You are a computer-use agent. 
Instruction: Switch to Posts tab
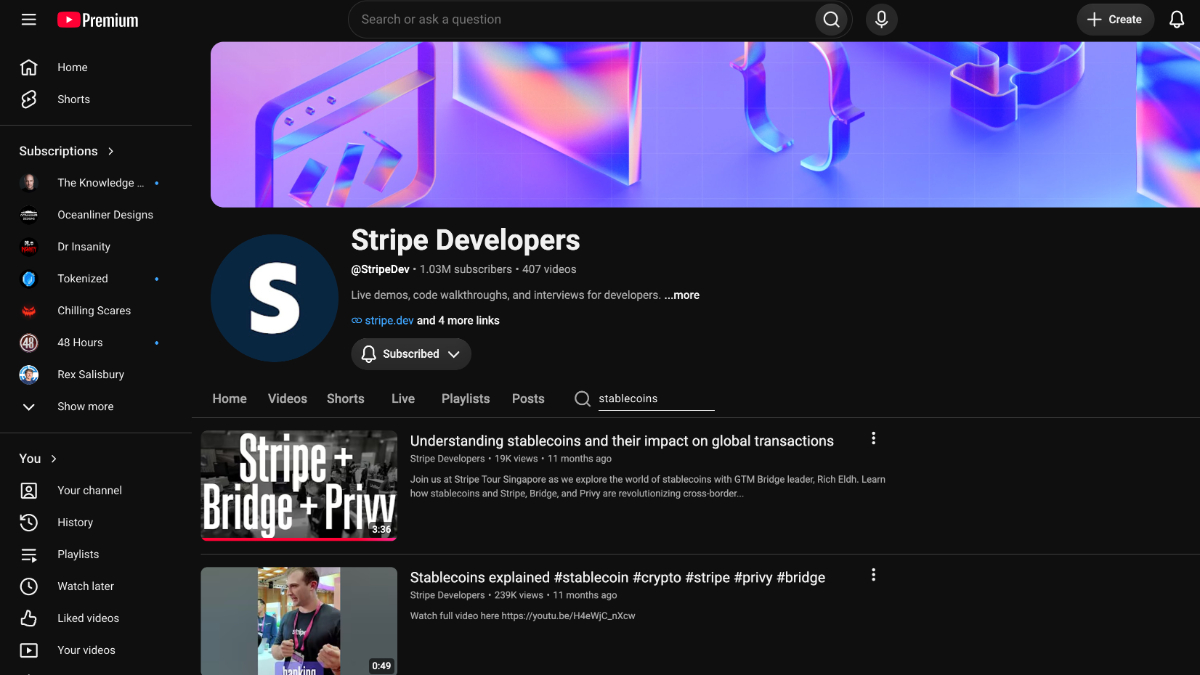528,398
